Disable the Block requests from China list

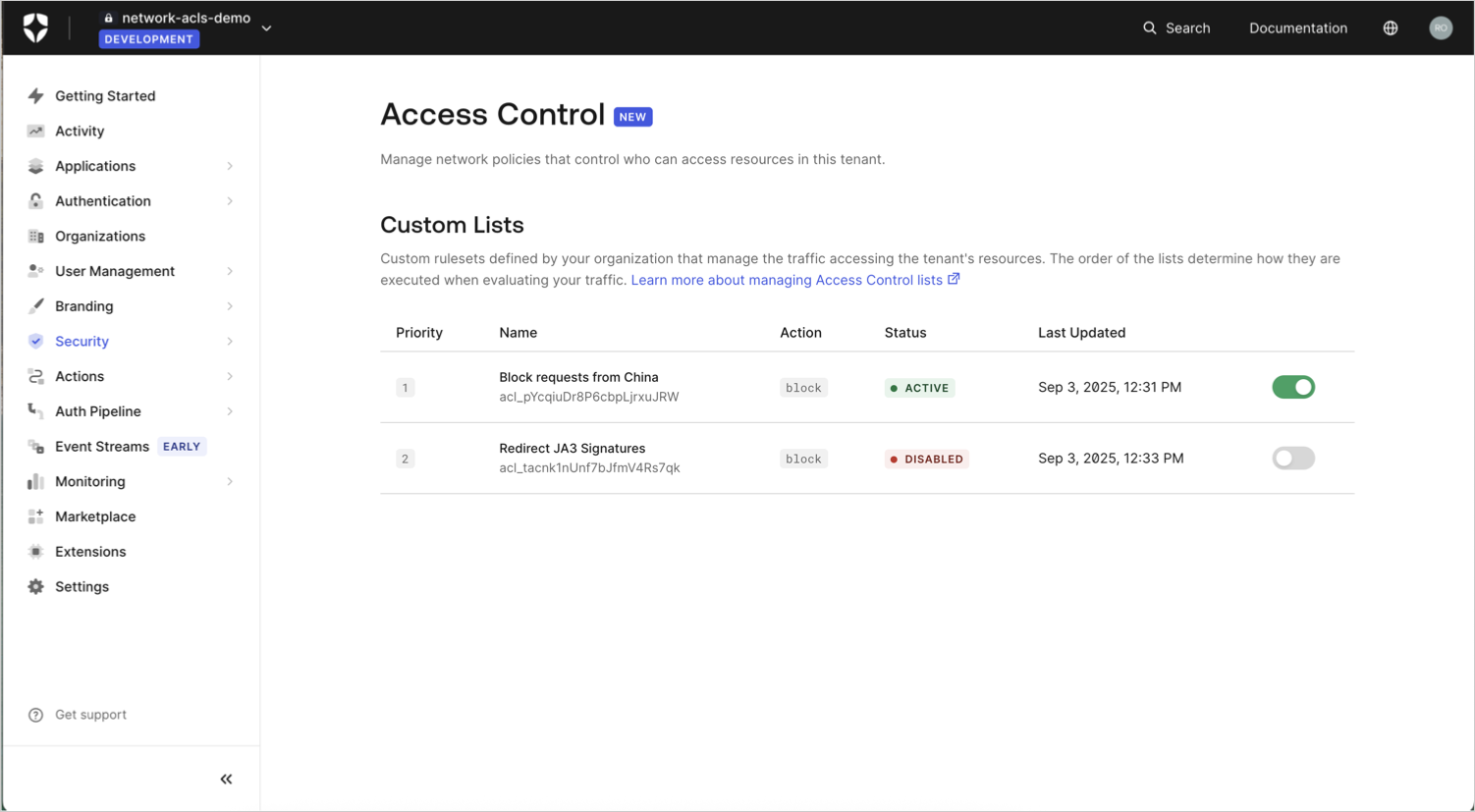coord(1292,387)
